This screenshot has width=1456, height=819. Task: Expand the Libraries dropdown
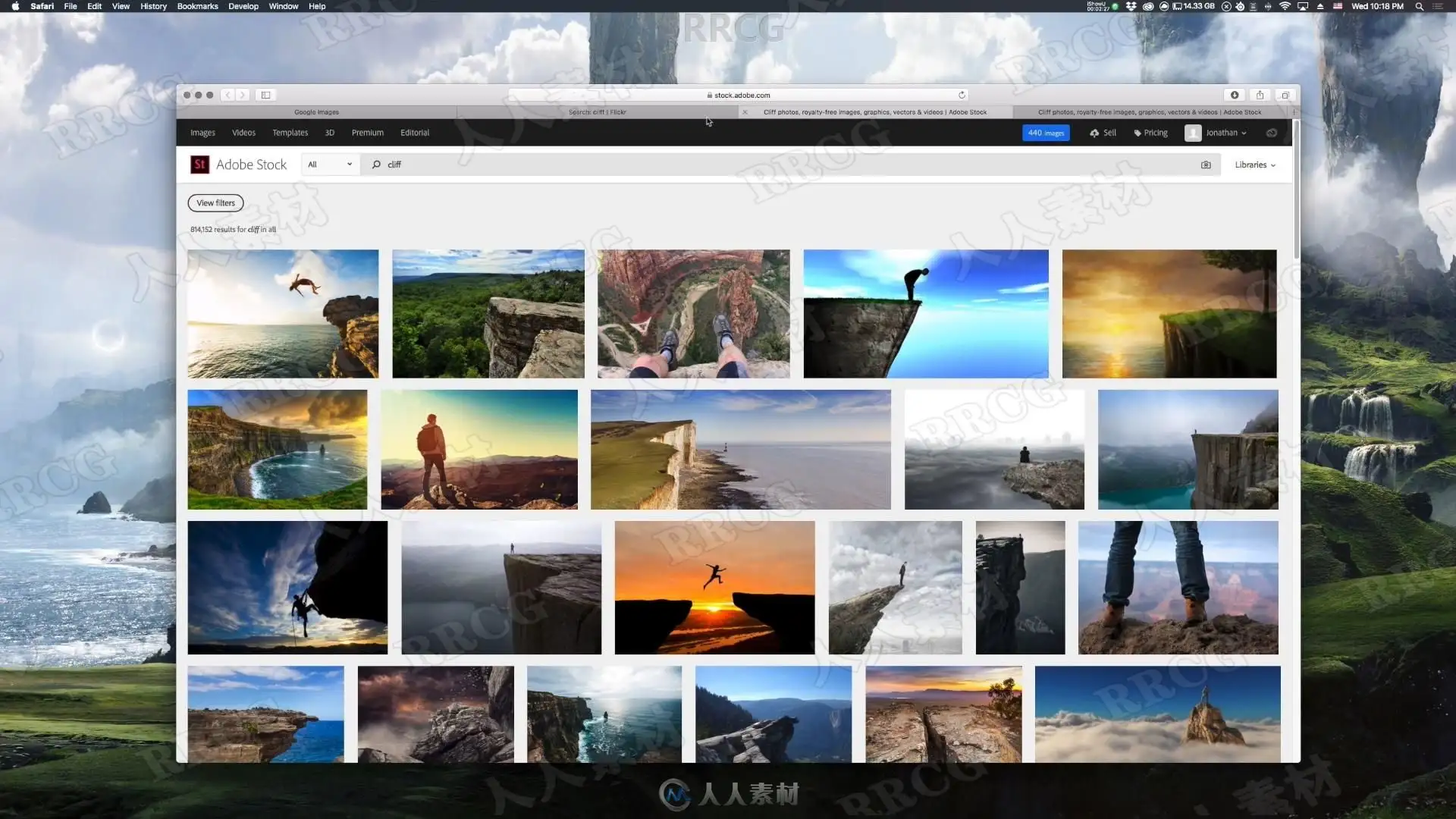[x=1255, y=165]
